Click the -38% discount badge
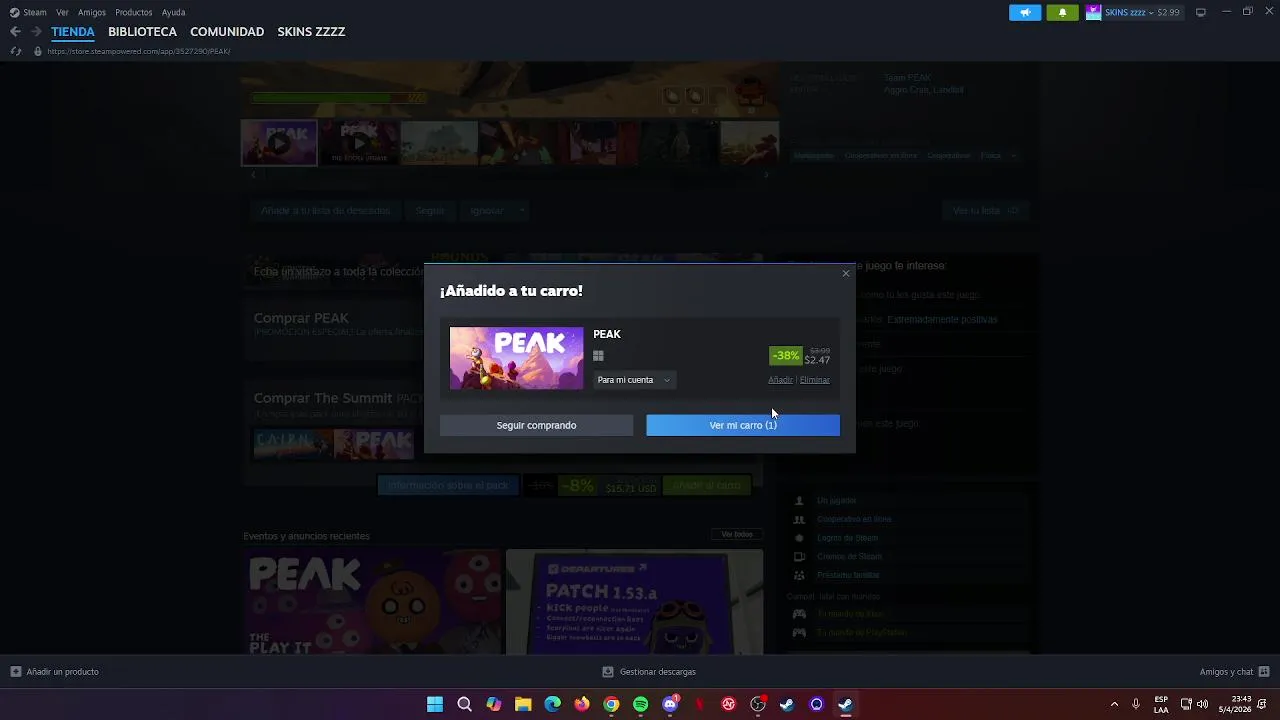The width and height of the screenshot is (1280, 720). pyautogui.click(x=786, y=356)
